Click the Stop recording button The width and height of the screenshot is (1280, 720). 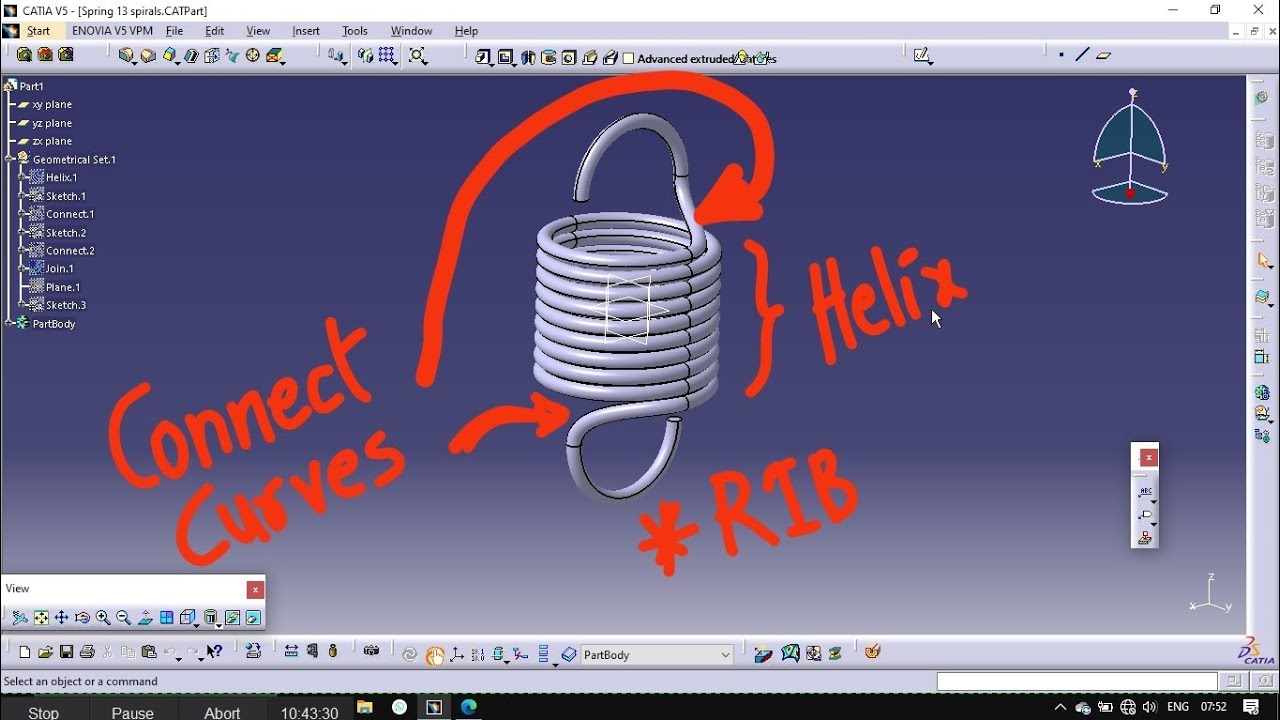43,712
